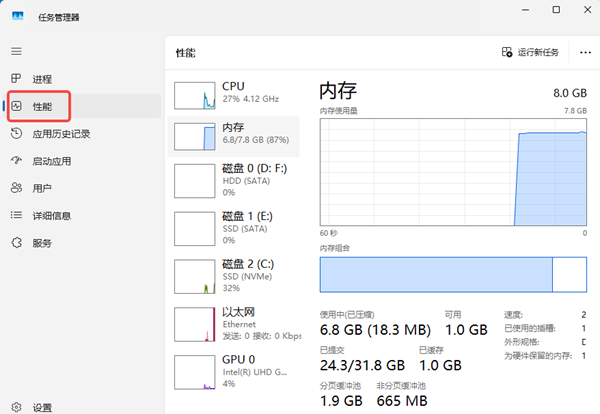This screenshot has height=414, width=600.
Task: Click the 启动应用 startup icon
Action: pos(16,160)
